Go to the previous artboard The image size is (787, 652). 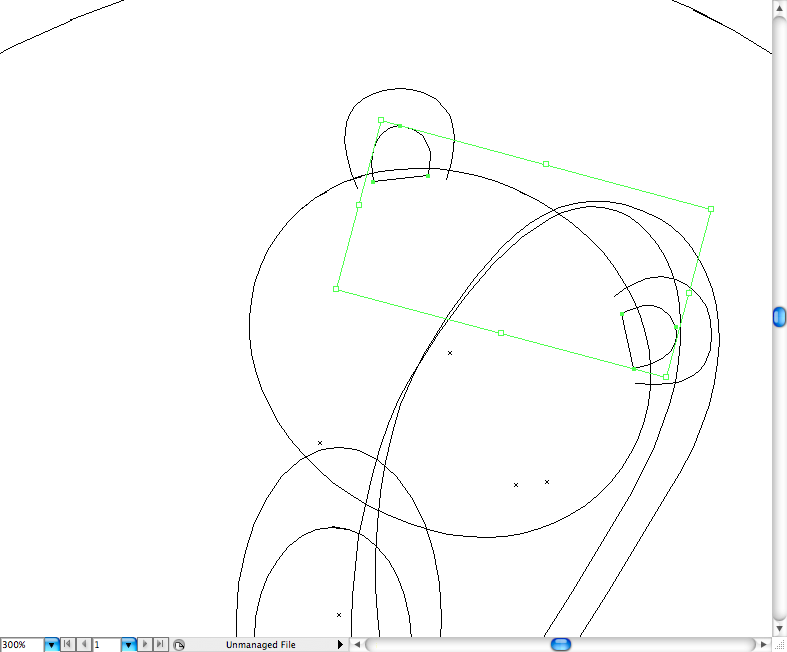85,645
